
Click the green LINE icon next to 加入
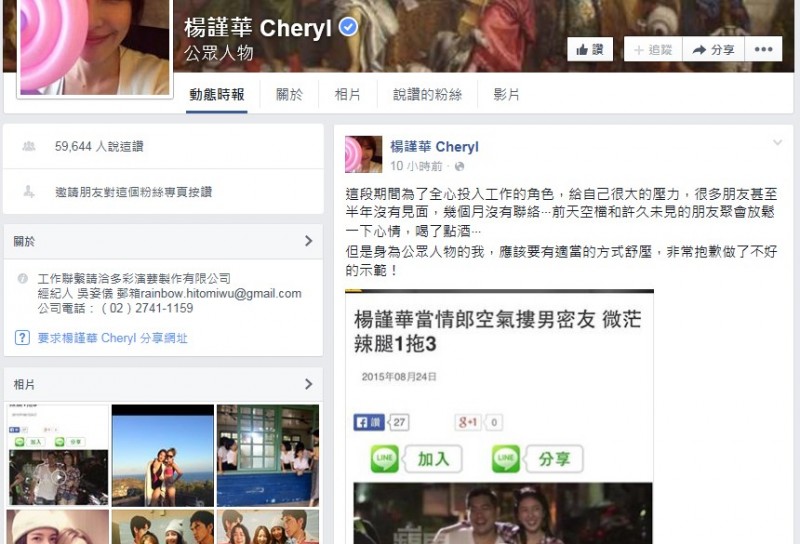pos(385,458)
